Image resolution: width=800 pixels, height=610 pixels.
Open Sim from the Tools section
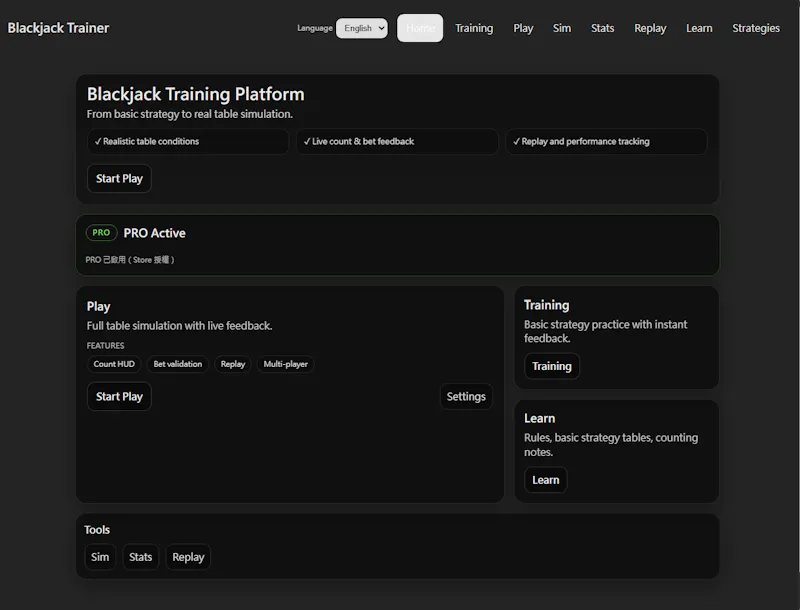pos(100,557)
